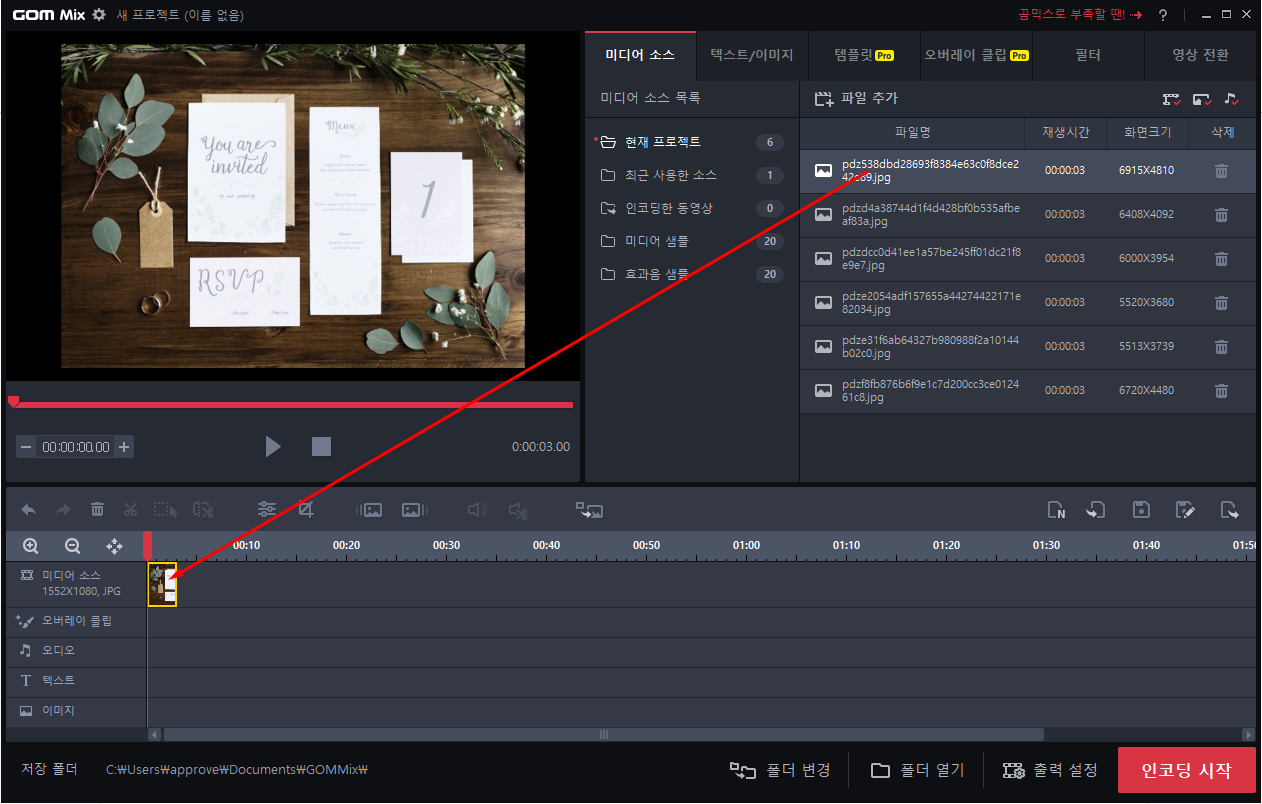Zoom out the timeline with magnifier minus
This screenshot has height=804, width=1262.
tap(72, 546)
